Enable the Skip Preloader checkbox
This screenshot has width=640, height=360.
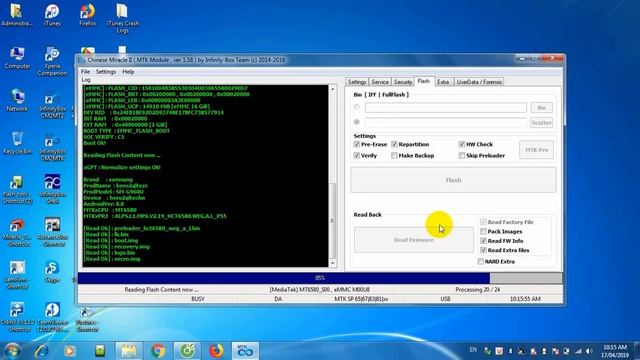[x=462, y=156]
